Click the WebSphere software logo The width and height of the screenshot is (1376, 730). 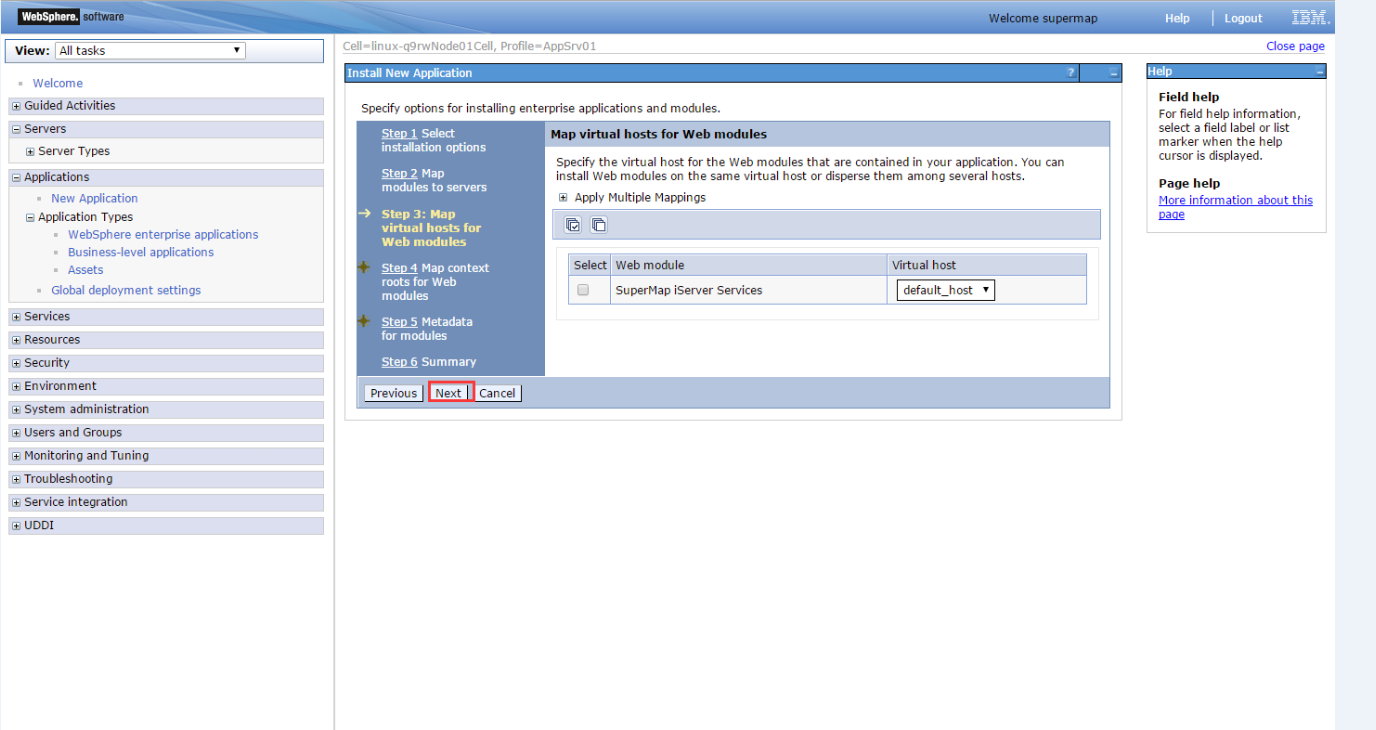coord(71,16)
